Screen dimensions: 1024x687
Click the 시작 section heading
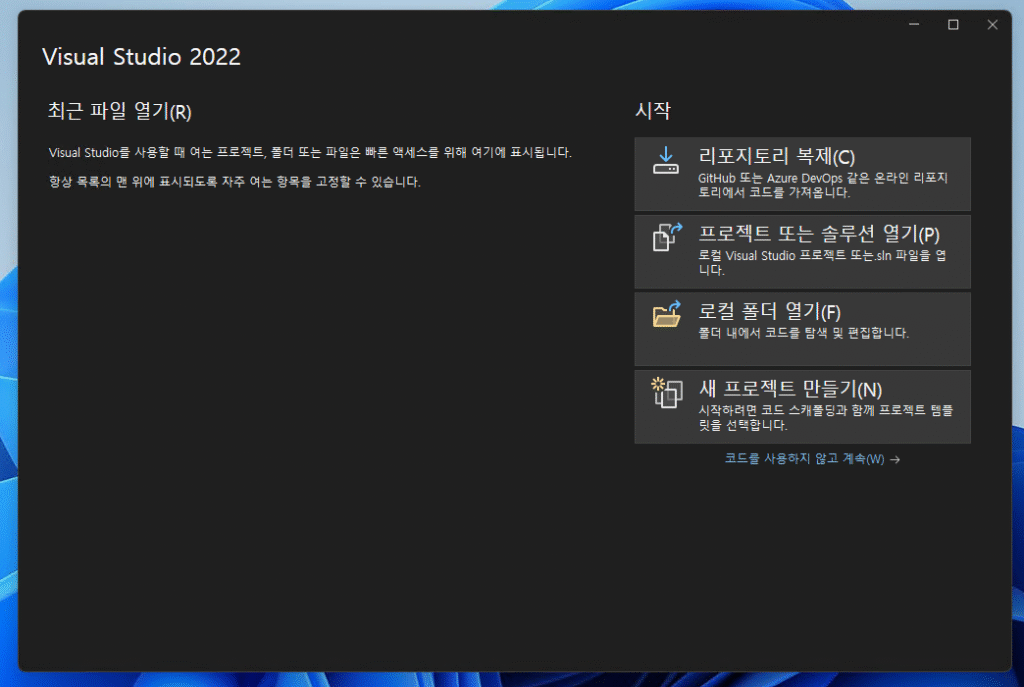coord(652,111)
